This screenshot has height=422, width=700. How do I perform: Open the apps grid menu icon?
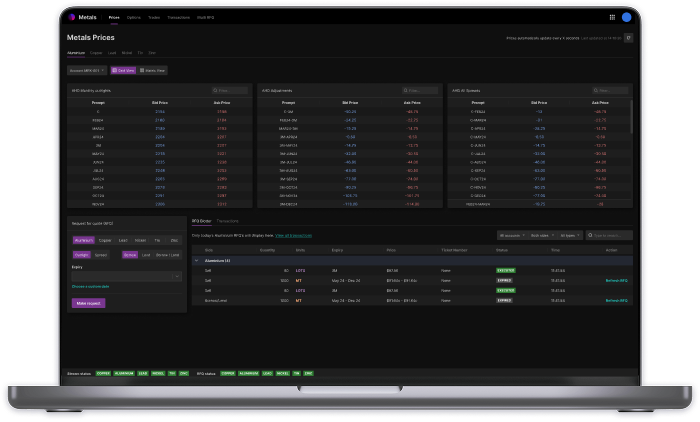click(612, 17)
